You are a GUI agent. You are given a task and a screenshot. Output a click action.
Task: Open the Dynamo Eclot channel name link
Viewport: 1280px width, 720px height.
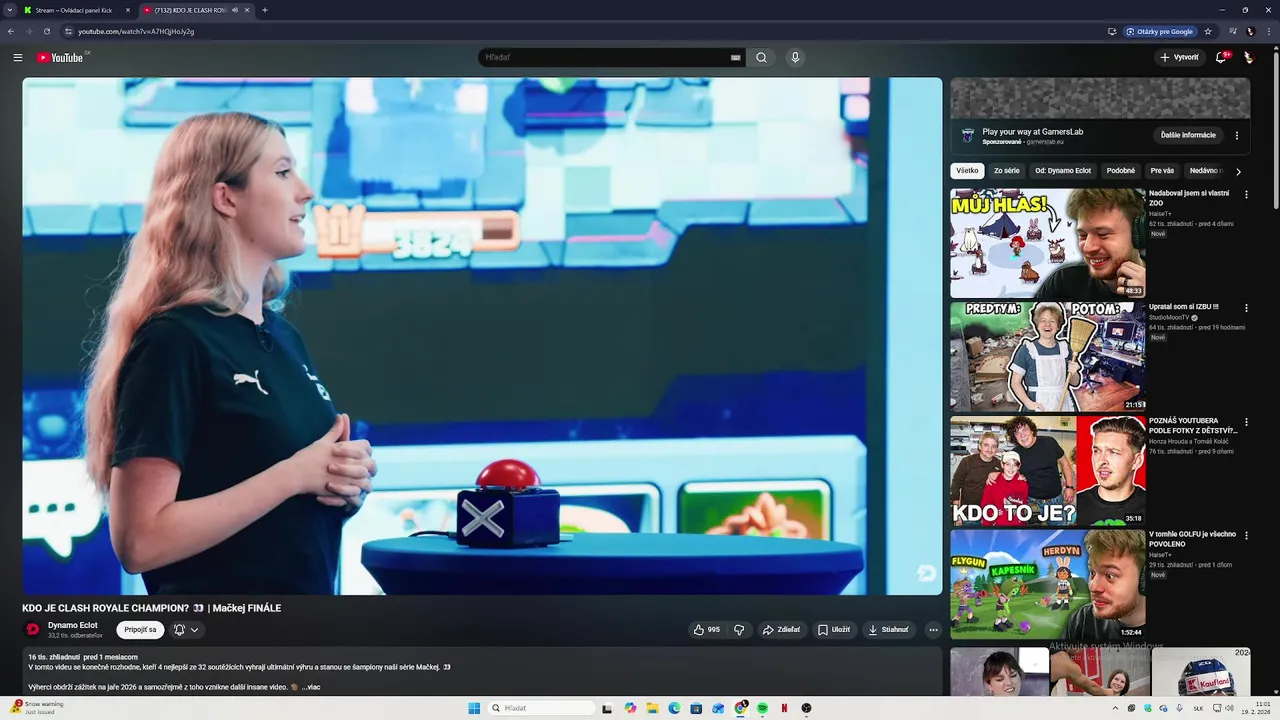click(73, 625)
